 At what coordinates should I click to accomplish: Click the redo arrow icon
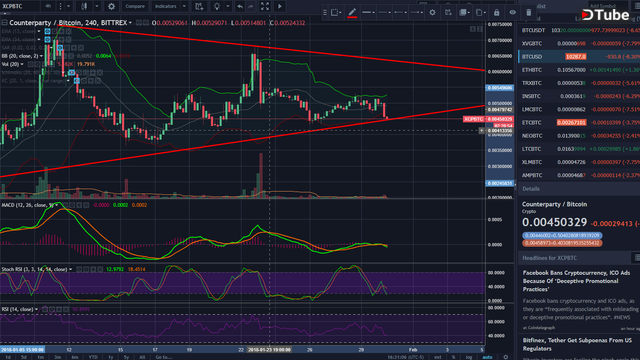coord(251,6)
